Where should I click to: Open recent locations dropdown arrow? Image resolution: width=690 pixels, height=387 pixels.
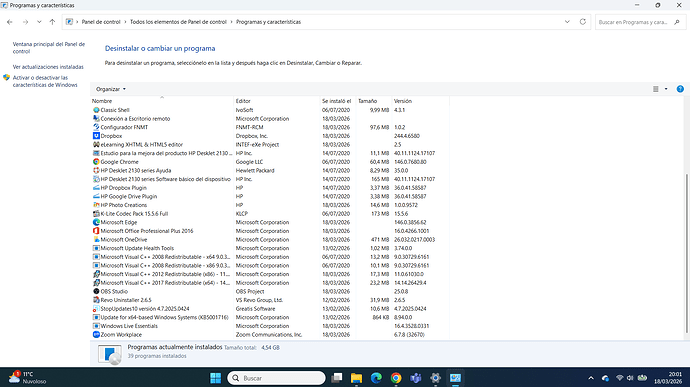tap(39, 22)
